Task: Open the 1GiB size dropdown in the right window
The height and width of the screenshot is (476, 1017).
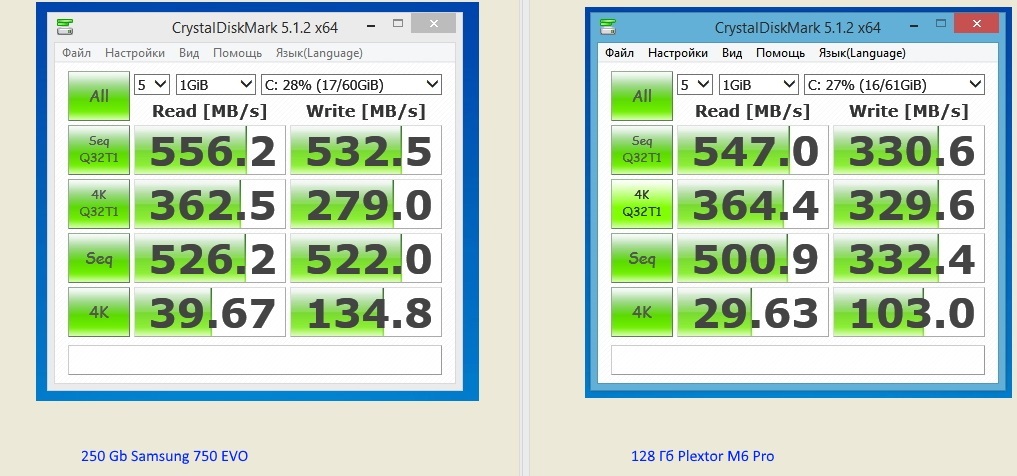Action: click(x=759, y=84)
